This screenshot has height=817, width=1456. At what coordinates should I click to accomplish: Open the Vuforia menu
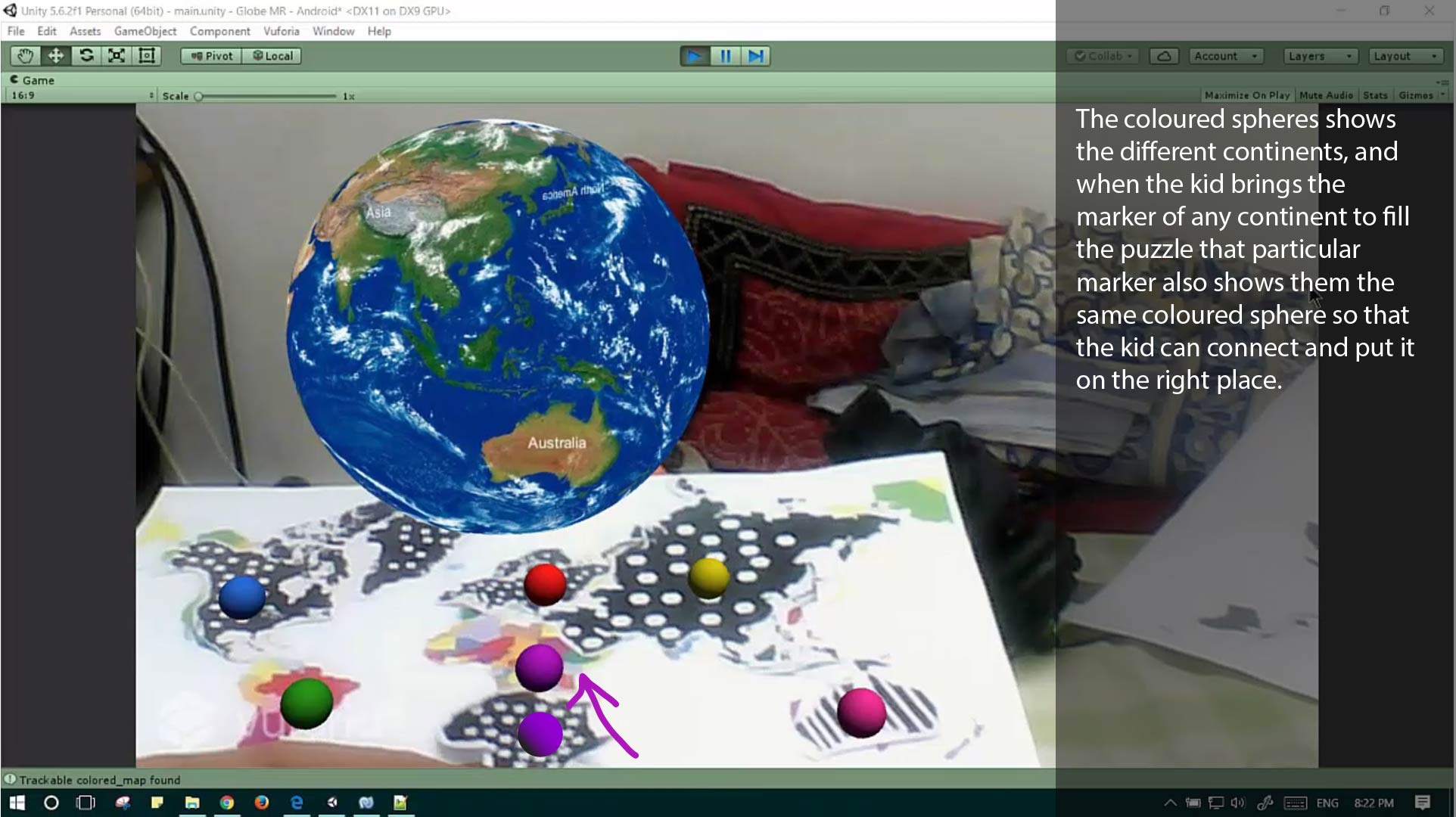click(281, 31)
